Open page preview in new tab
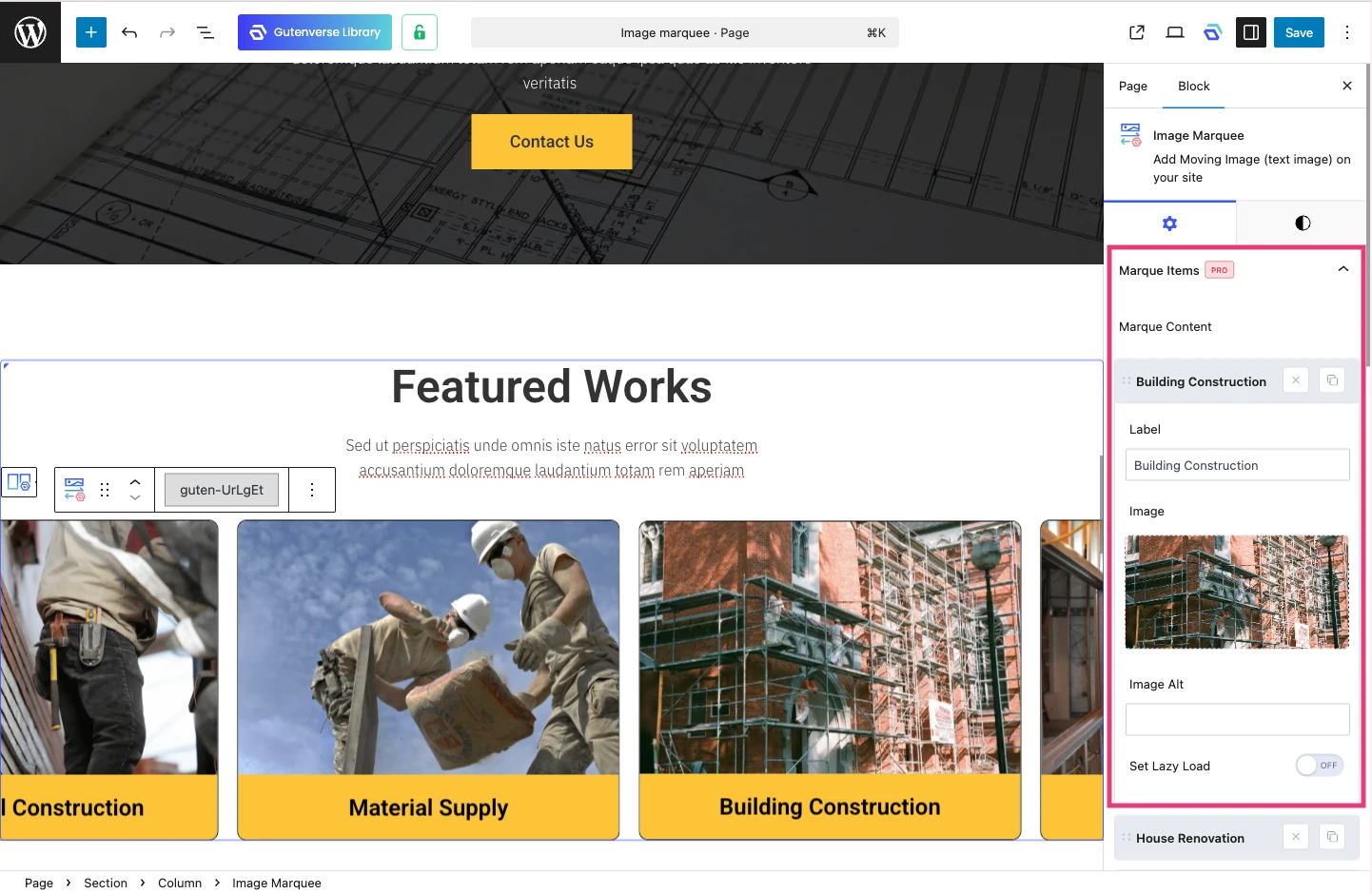This screenshot has width=1372, height=894. click(x=1136, y=32)
